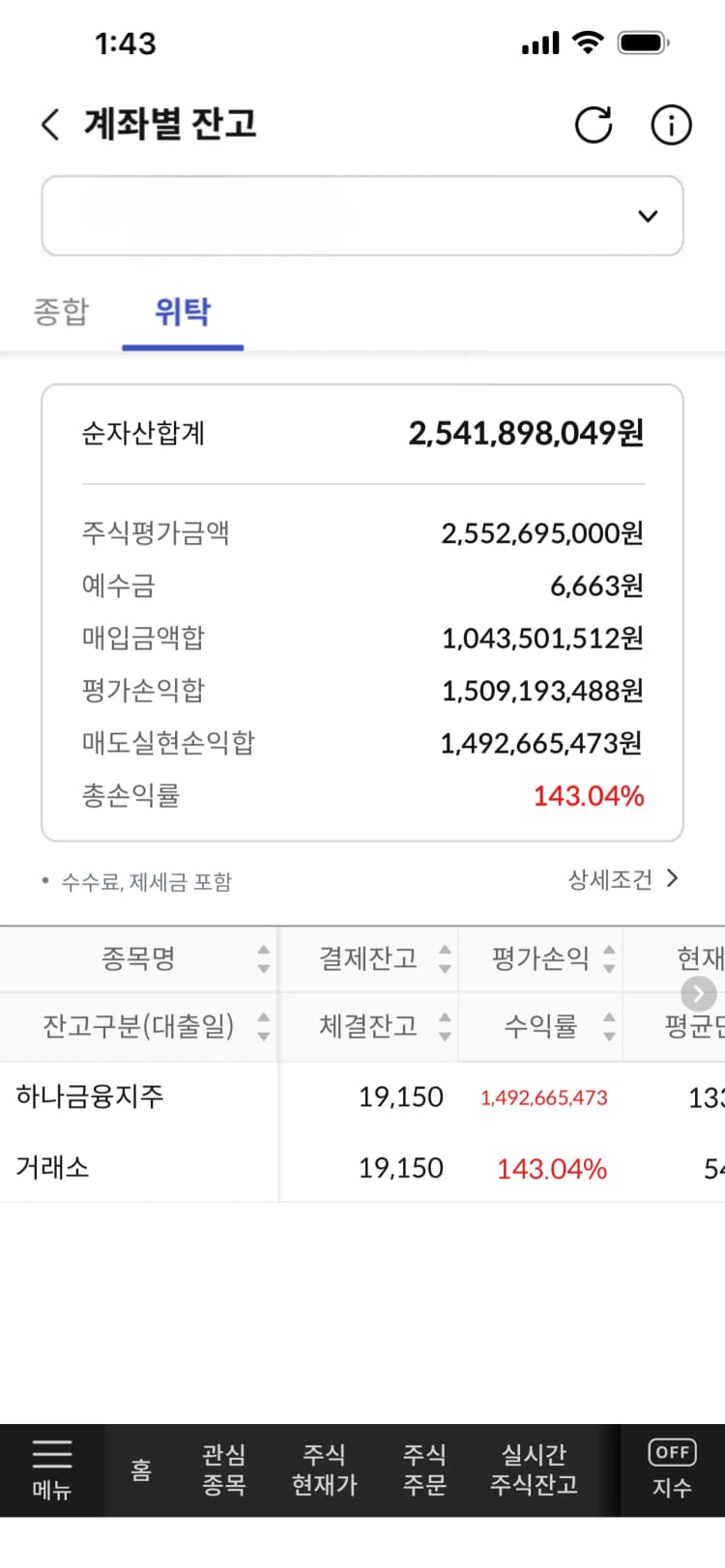Open 관심종목 watchlist
The image size is (725, 1568).
pyautogui.click(x=223, y=1469)
